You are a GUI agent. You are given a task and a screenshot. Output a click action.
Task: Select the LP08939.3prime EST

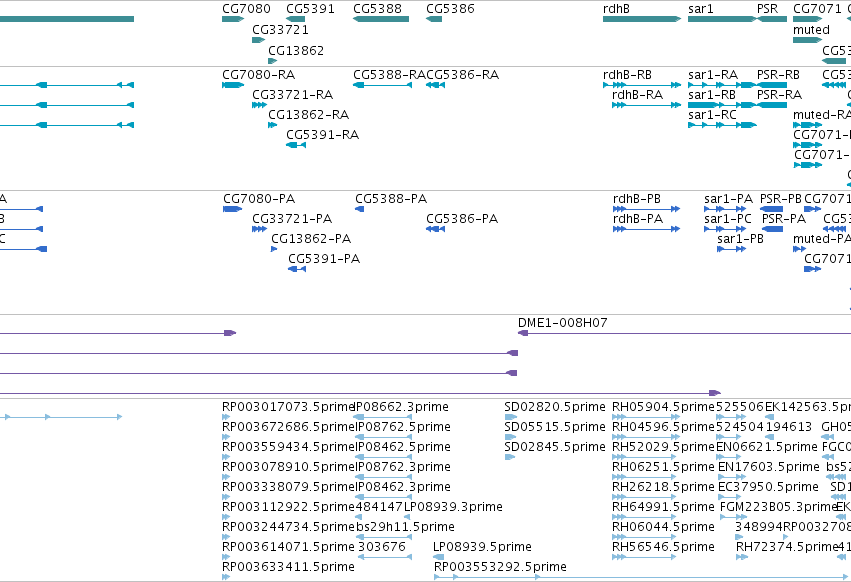click(x=407, y=517)
